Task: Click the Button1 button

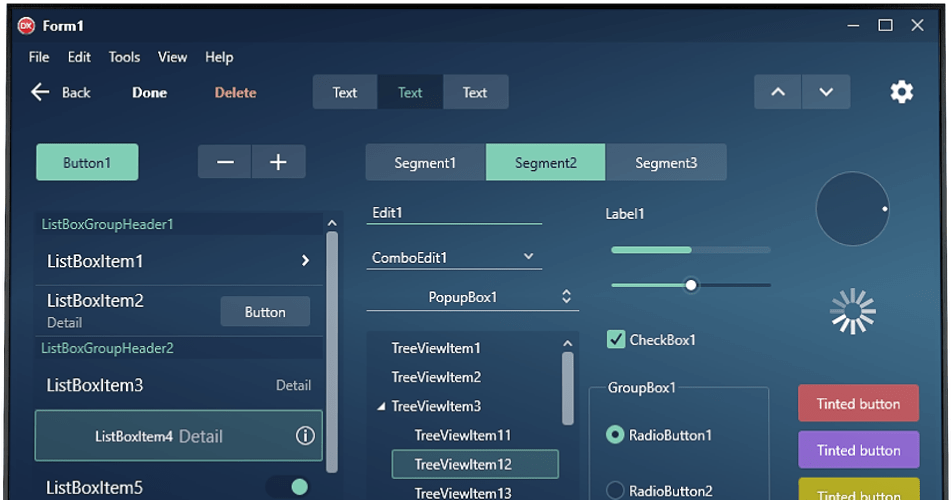Action: [x=87, y=163]
